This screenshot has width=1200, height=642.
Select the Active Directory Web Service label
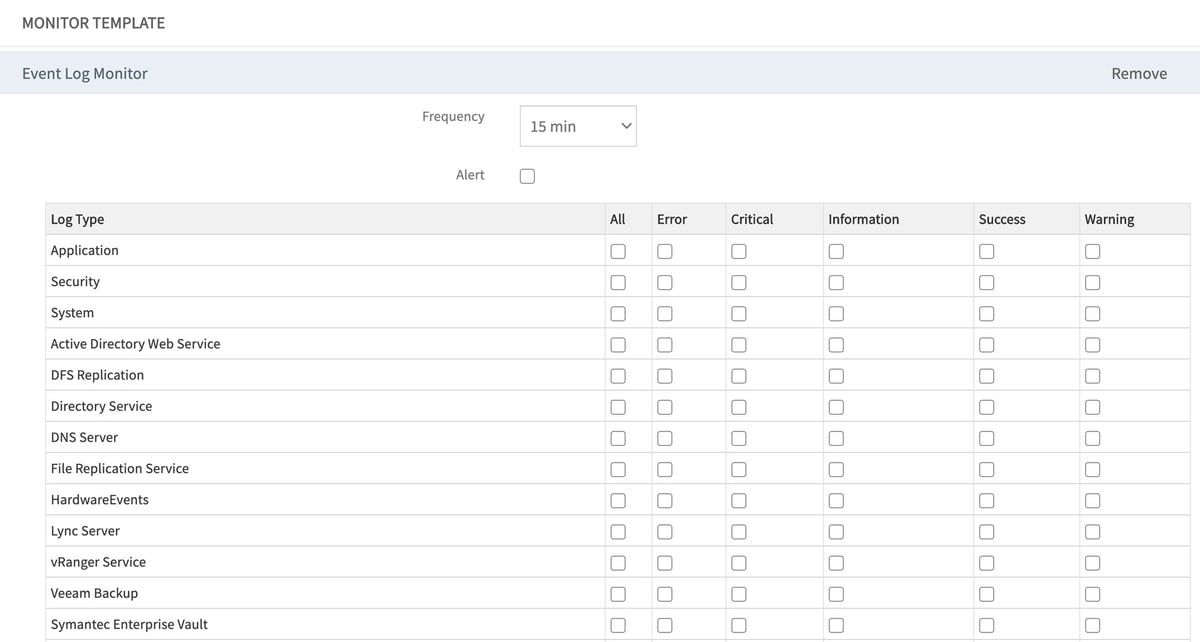click(135, 343)
